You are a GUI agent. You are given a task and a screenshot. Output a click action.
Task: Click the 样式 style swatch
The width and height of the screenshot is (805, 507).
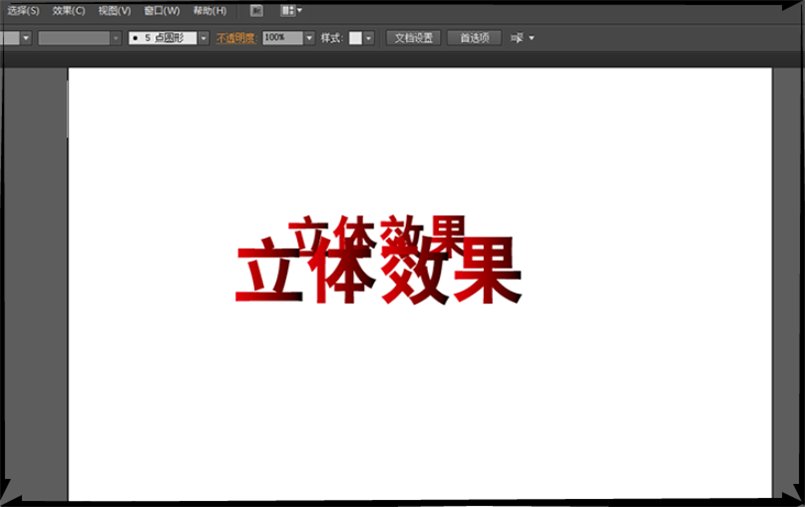(x=355, y=38)
